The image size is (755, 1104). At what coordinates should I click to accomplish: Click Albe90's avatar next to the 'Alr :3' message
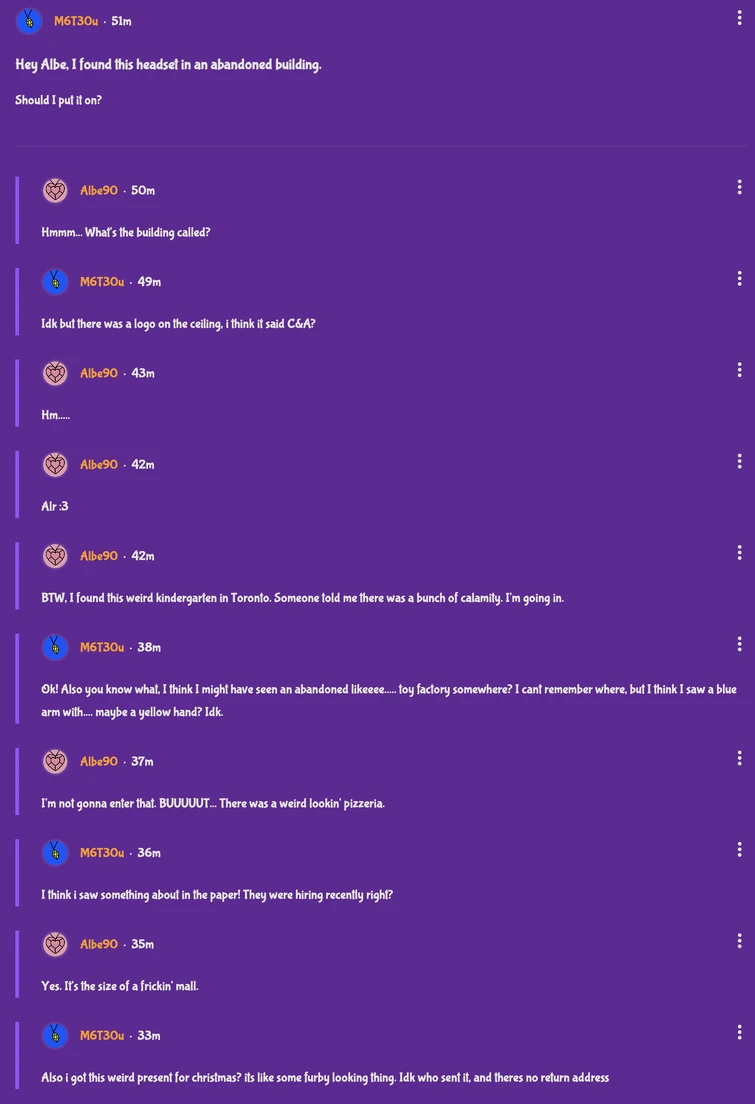[55, 464]
